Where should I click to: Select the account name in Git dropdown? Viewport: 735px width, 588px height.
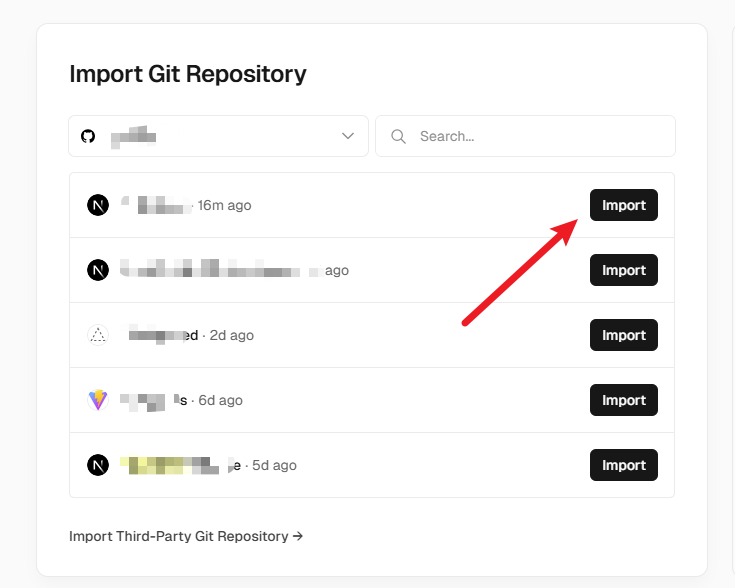tap(133, 136)
